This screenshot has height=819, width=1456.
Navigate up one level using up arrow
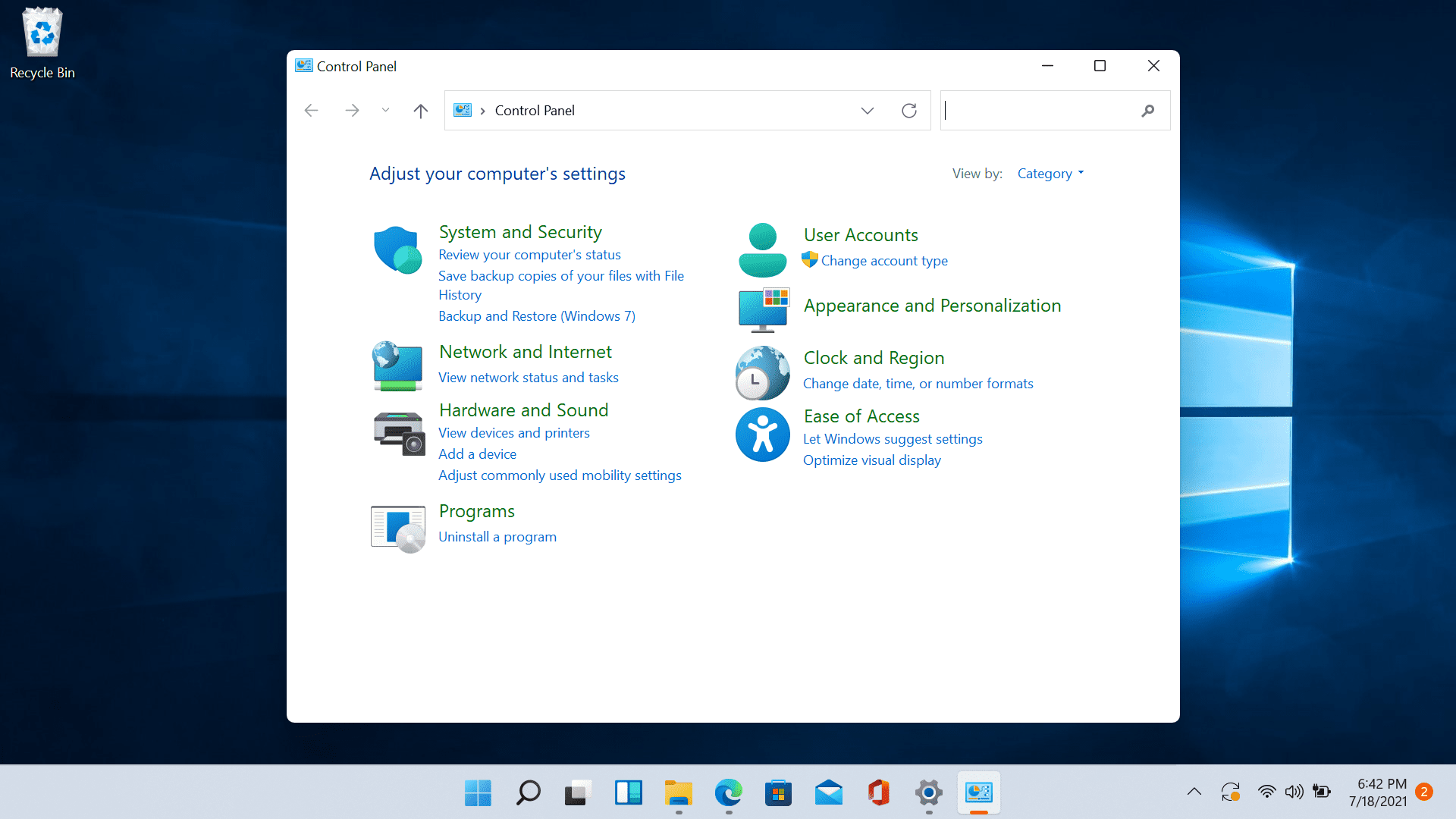click(x=420, y=110)
